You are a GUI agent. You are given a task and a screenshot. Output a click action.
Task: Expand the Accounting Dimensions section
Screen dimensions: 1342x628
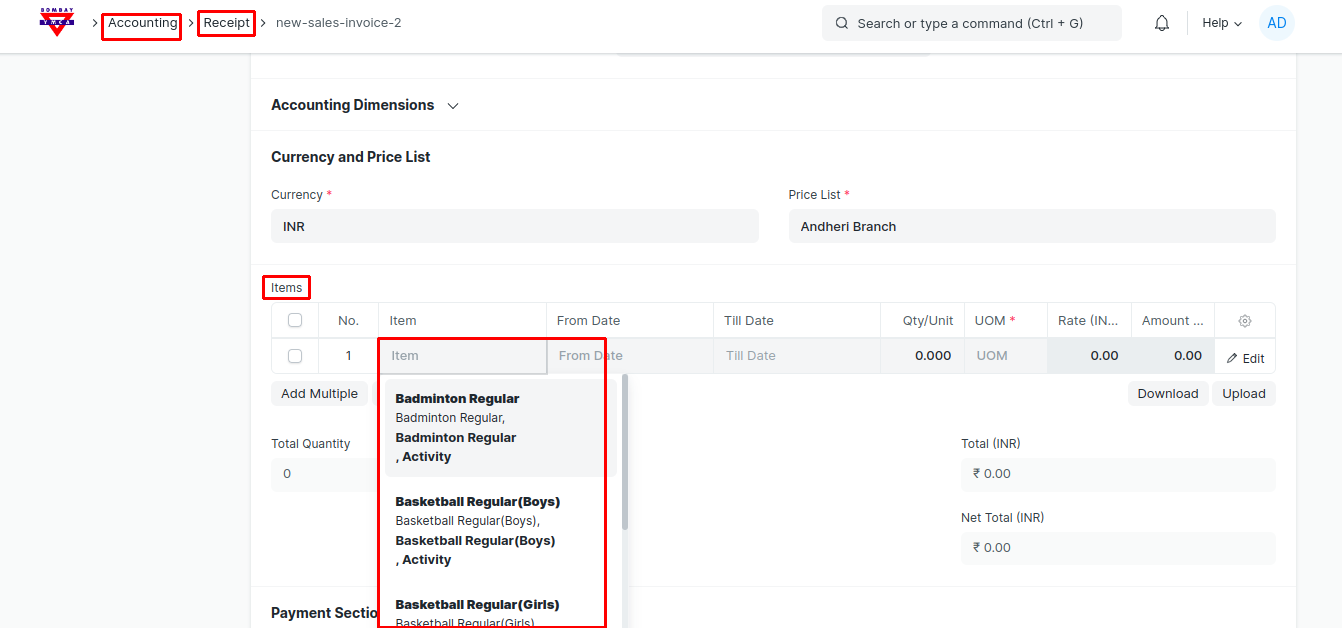coord(453,105)
